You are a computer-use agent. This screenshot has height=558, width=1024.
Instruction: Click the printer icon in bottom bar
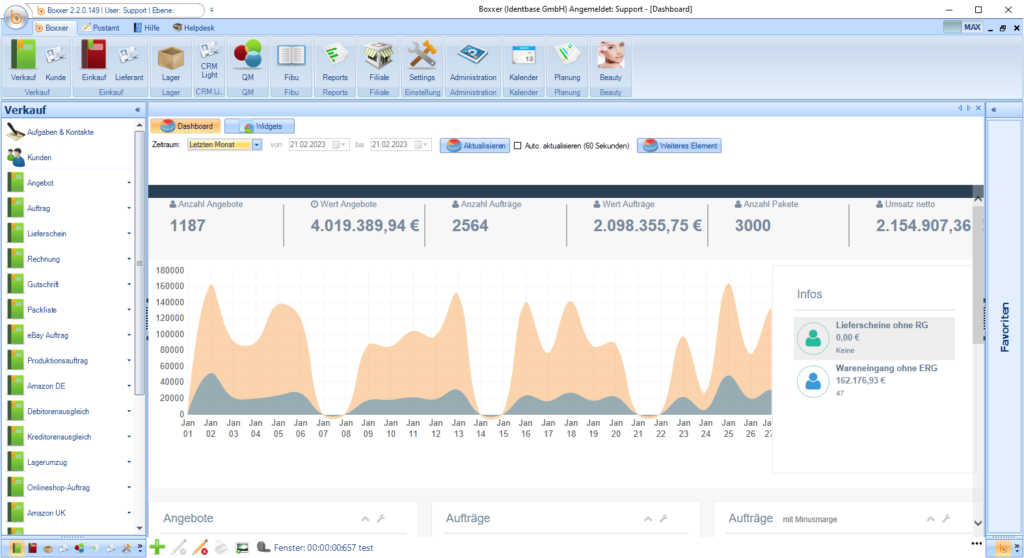click(x=221, y=548)
